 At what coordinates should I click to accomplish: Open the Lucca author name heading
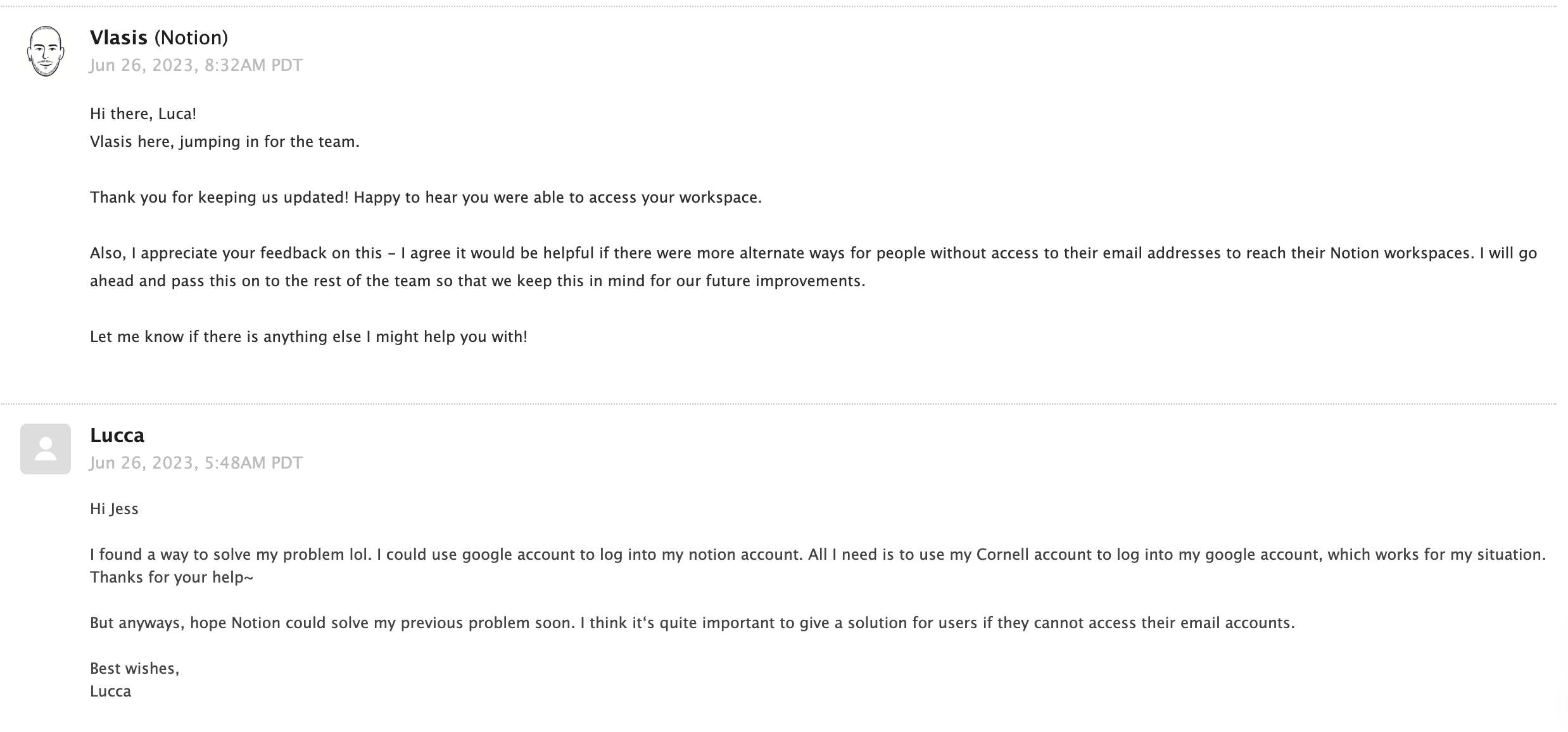(117, 436)
